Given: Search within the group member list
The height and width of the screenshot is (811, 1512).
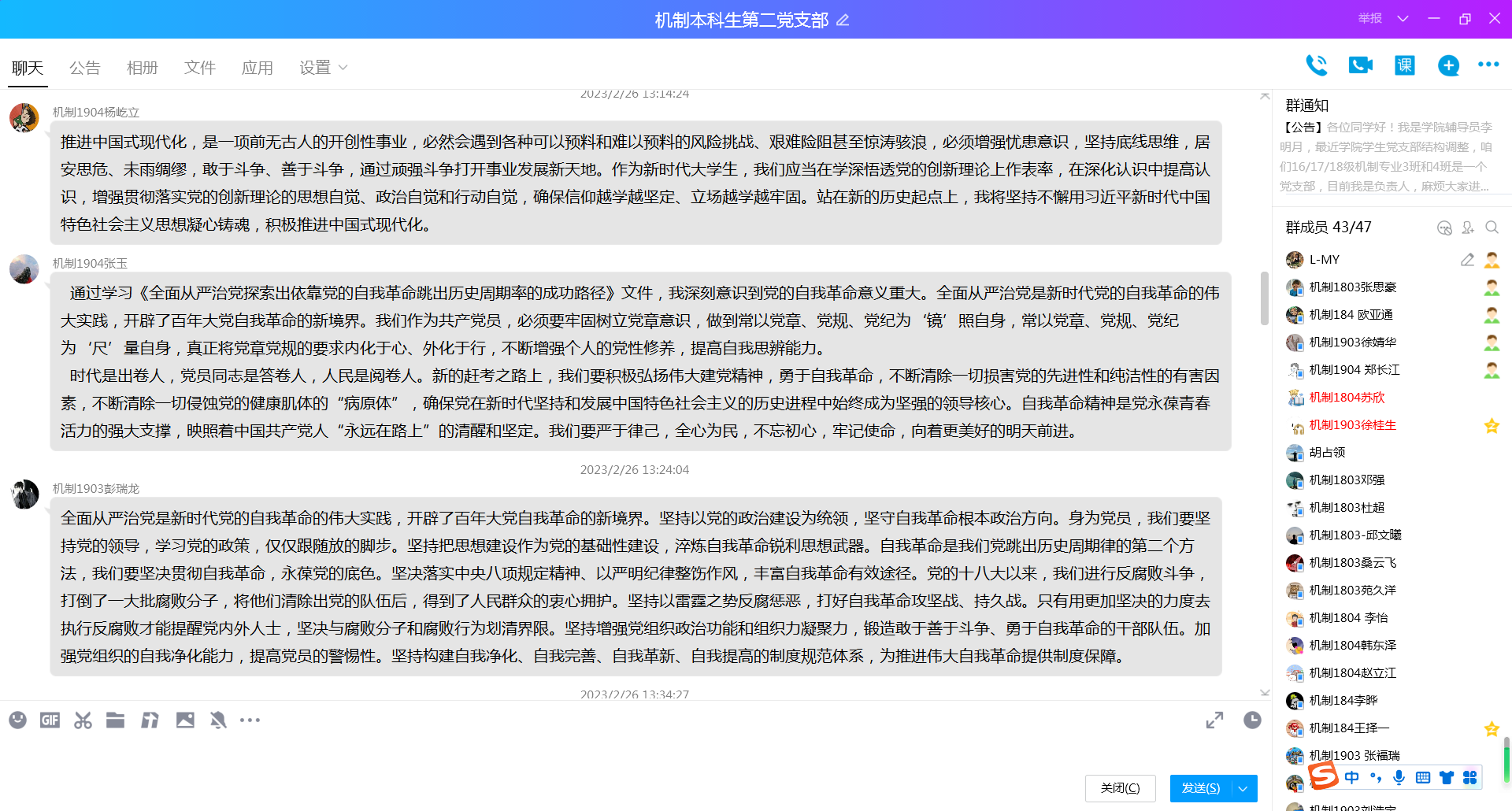Looking at the screenshot, I should tap(1492, 228).
